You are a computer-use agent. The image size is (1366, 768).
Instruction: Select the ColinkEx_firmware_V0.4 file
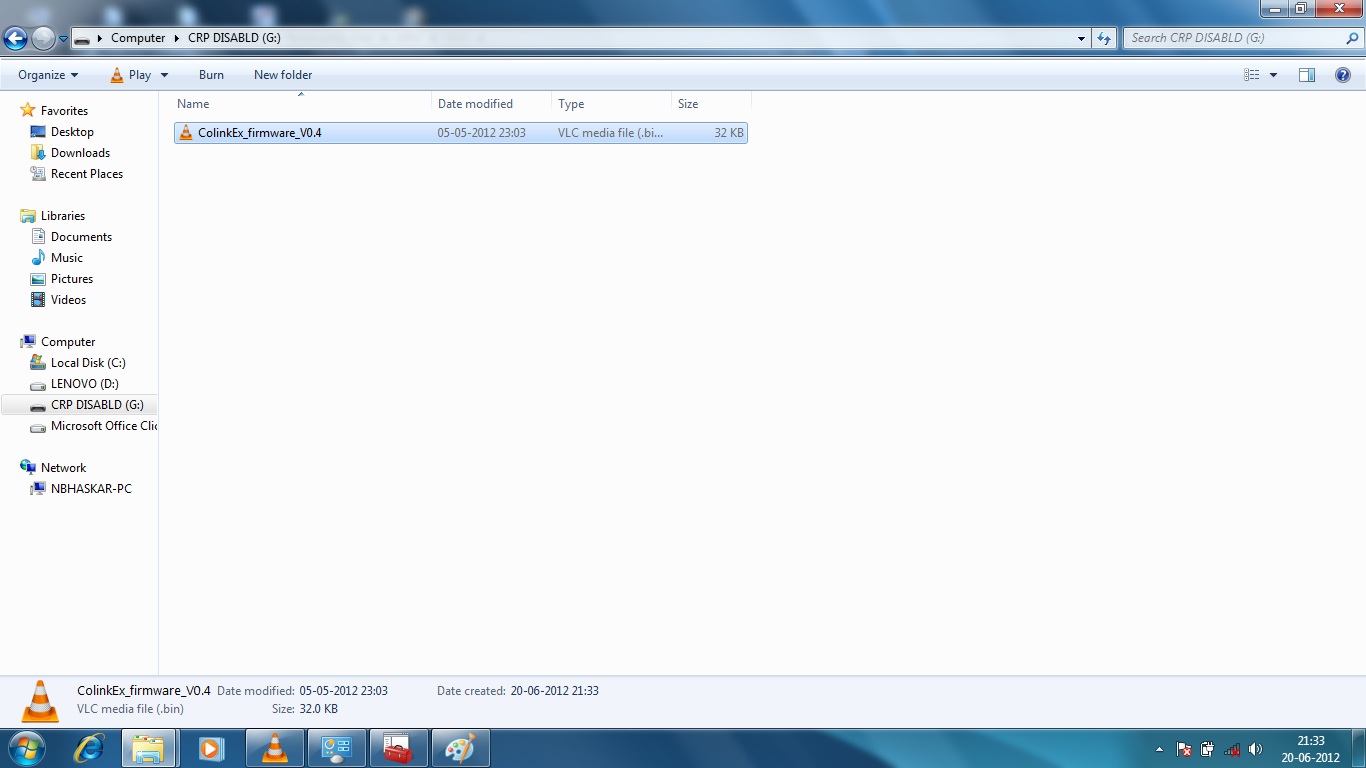click(x=460, y=133)
